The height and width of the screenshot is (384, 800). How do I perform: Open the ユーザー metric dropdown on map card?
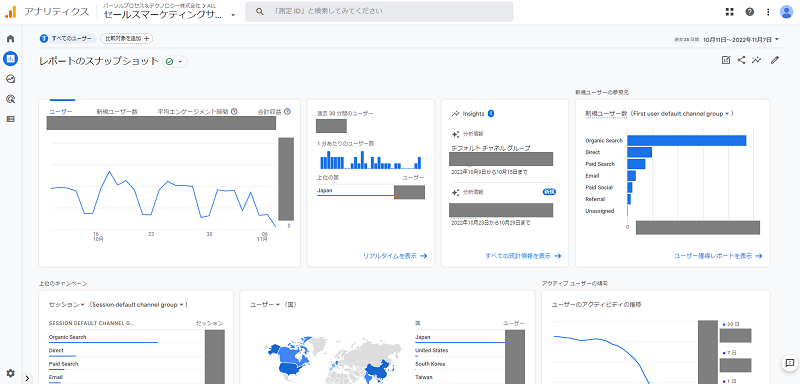coord(264,304)
